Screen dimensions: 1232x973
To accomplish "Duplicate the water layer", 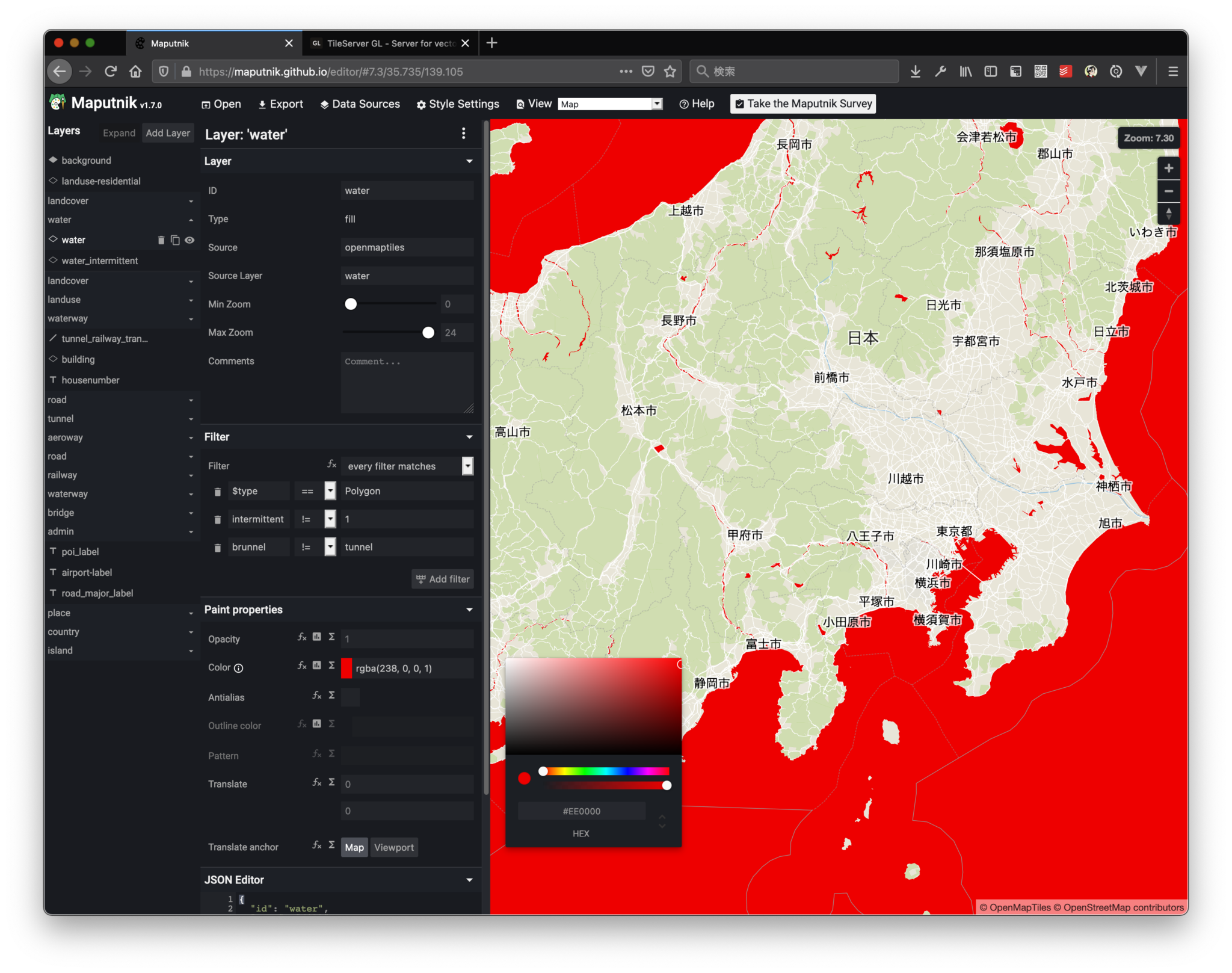I will coord(175,239).
